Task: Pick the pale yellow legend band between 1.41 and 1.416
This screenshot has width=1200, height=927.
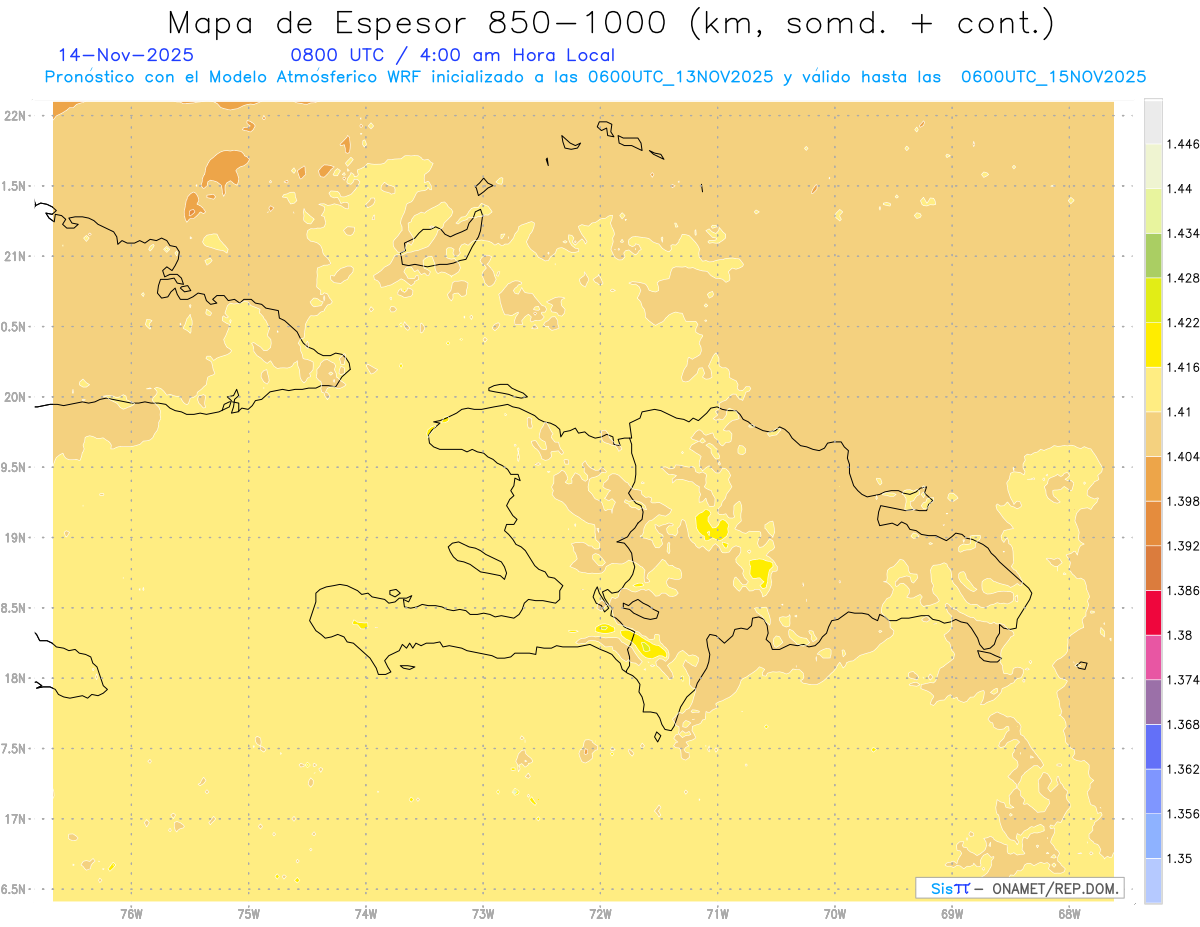Action: click(x=1153, y=389)
